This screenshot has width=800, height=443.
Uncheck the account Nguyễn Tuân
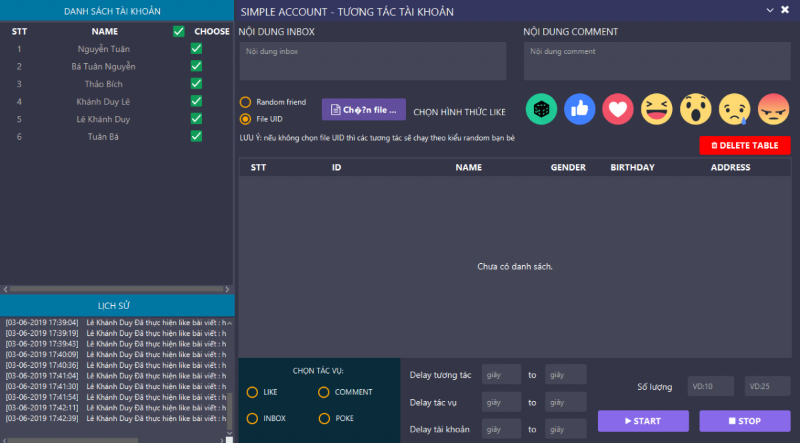coord(196,48)
